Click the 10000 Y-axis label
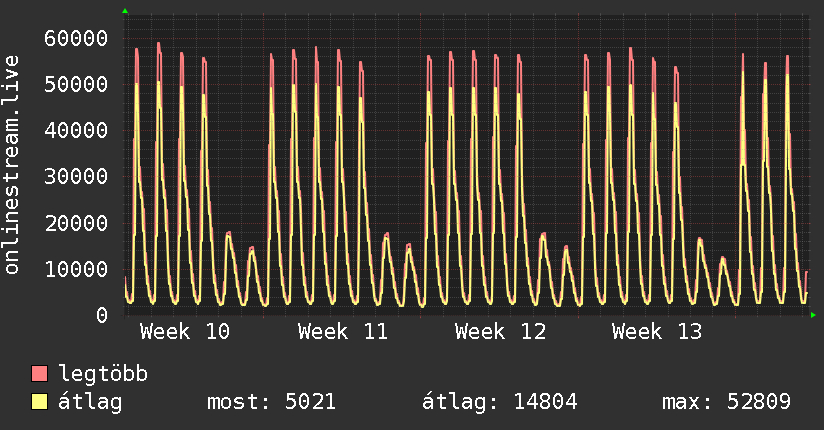This screenshot has height=430, width=824. 76,269
